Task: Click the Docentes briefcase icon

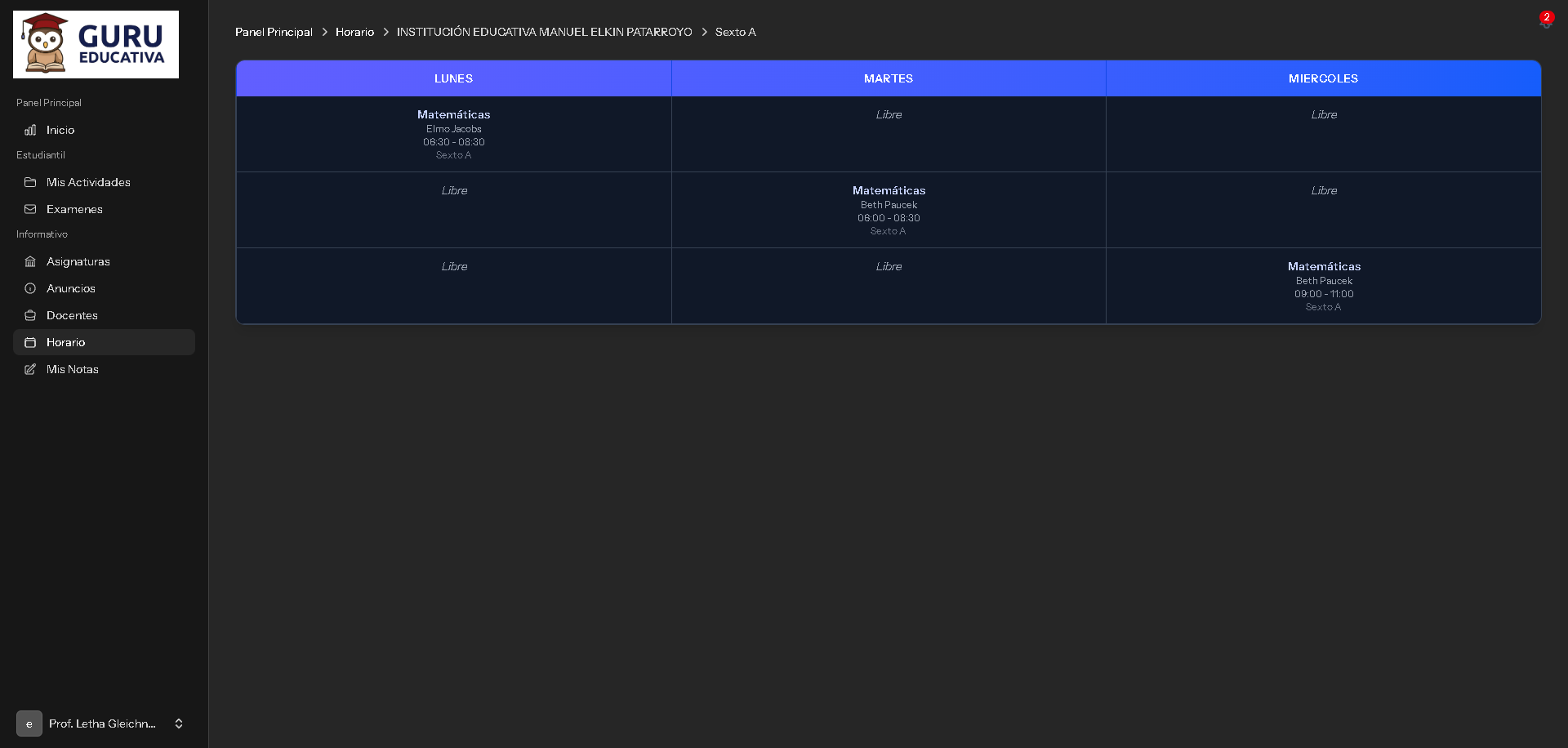Action: [30, 315]
